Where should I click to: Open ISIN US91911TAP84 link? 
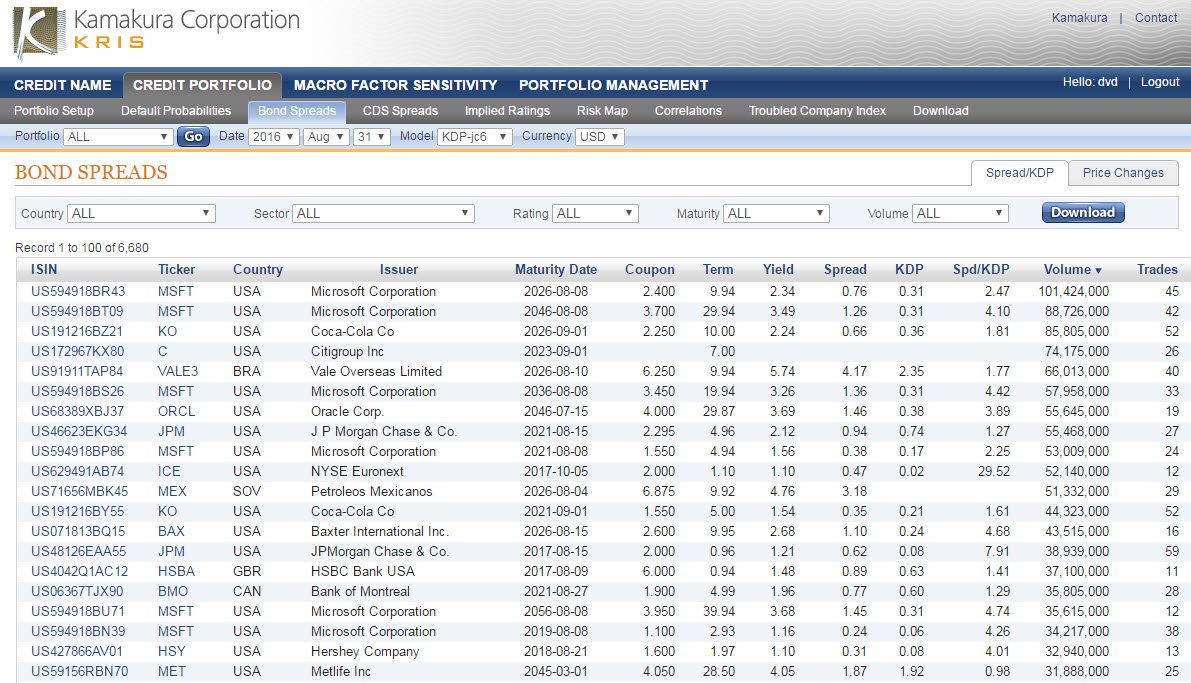point(77,372)
